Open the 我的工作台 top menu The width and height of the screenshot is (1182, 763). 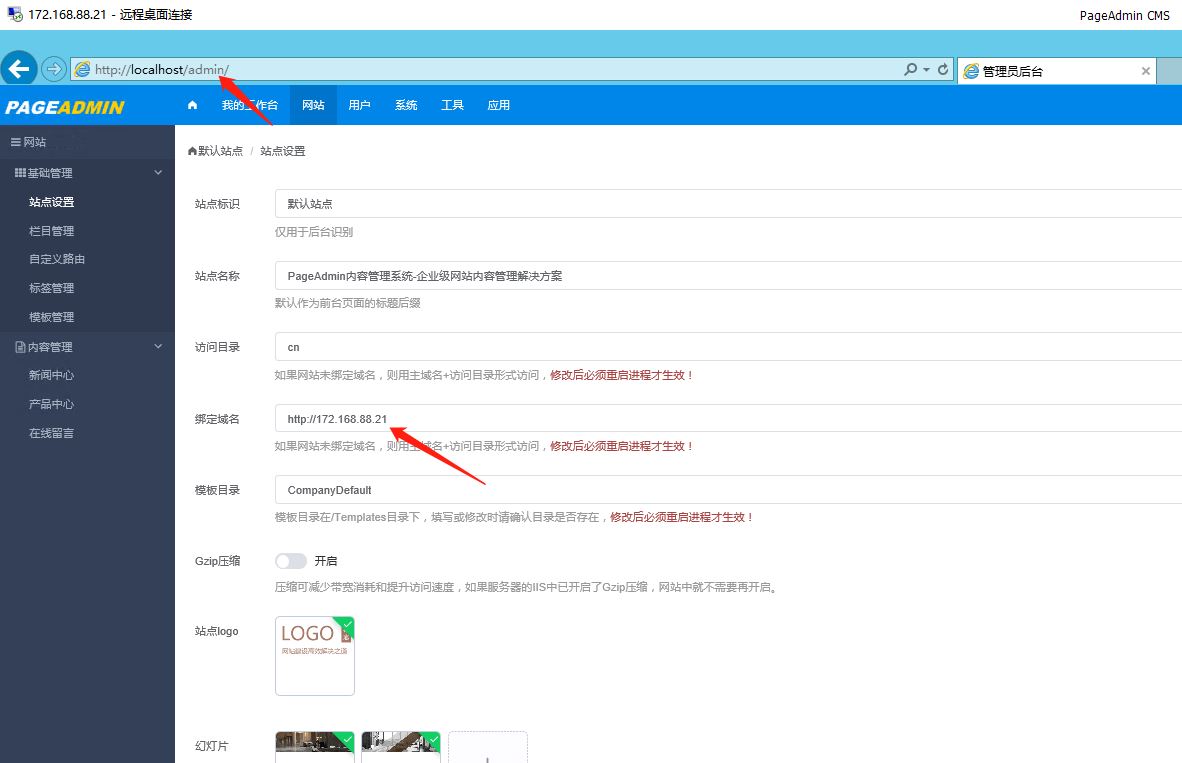tap(250, 105)
